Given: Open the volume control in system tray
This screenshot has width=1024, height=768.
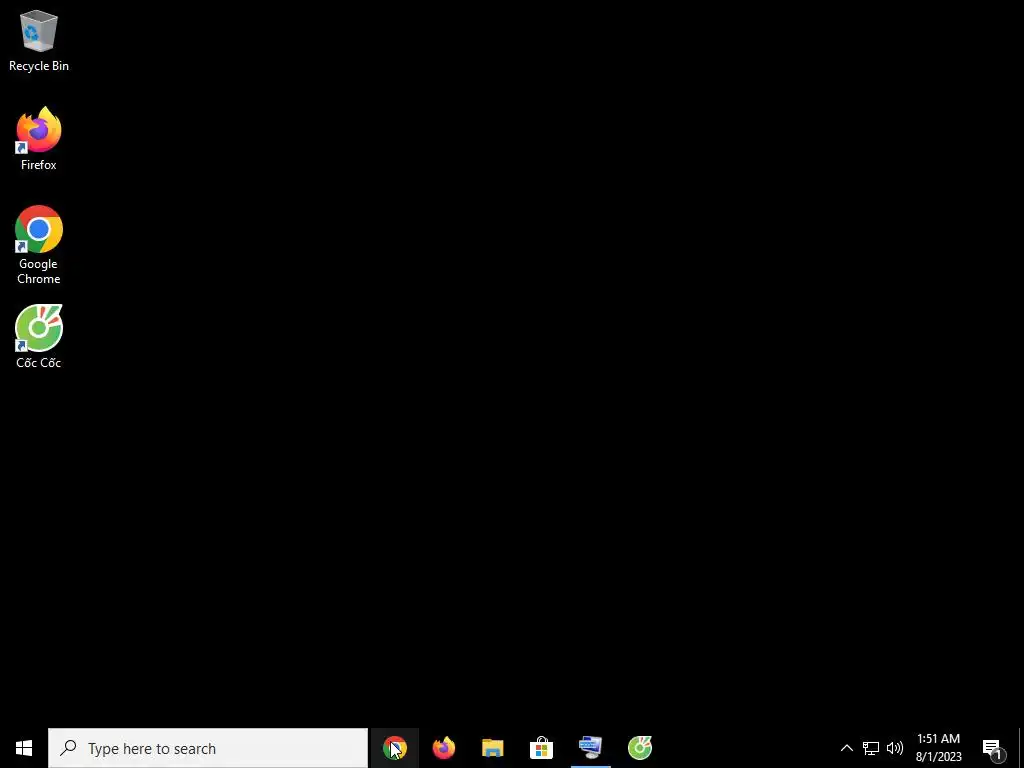Looking at the screenshot, I should [x=895, y=748].
